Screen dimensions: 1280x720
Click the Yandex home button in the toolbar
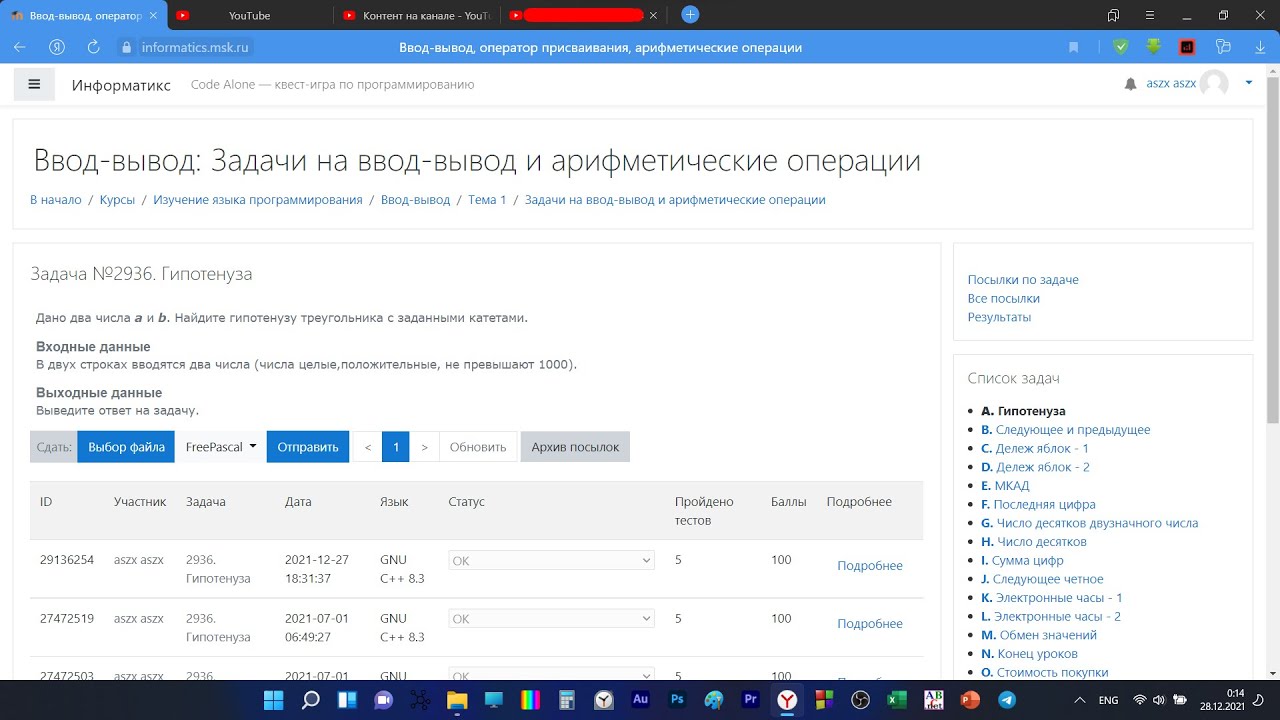coord(57,47)
